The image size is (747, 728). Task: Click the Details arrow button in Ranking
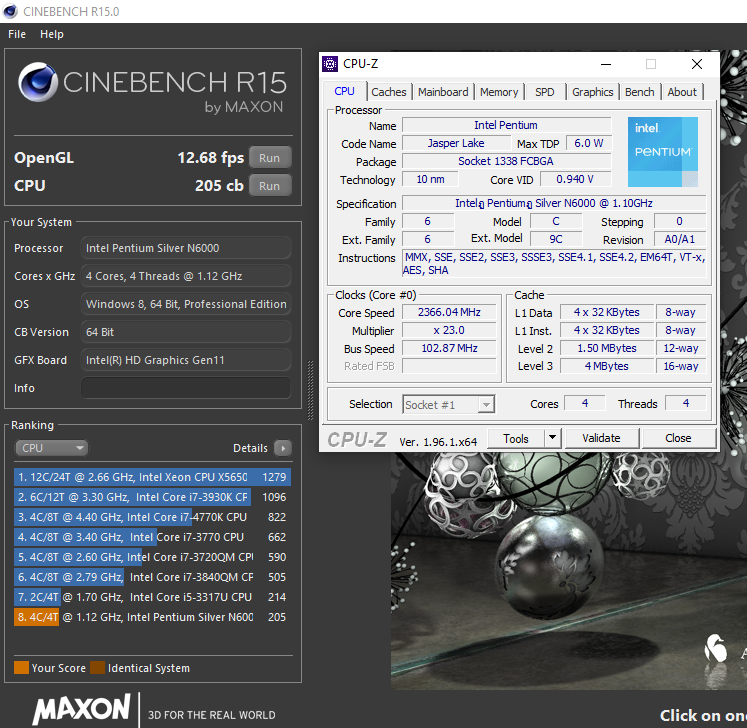283,448
